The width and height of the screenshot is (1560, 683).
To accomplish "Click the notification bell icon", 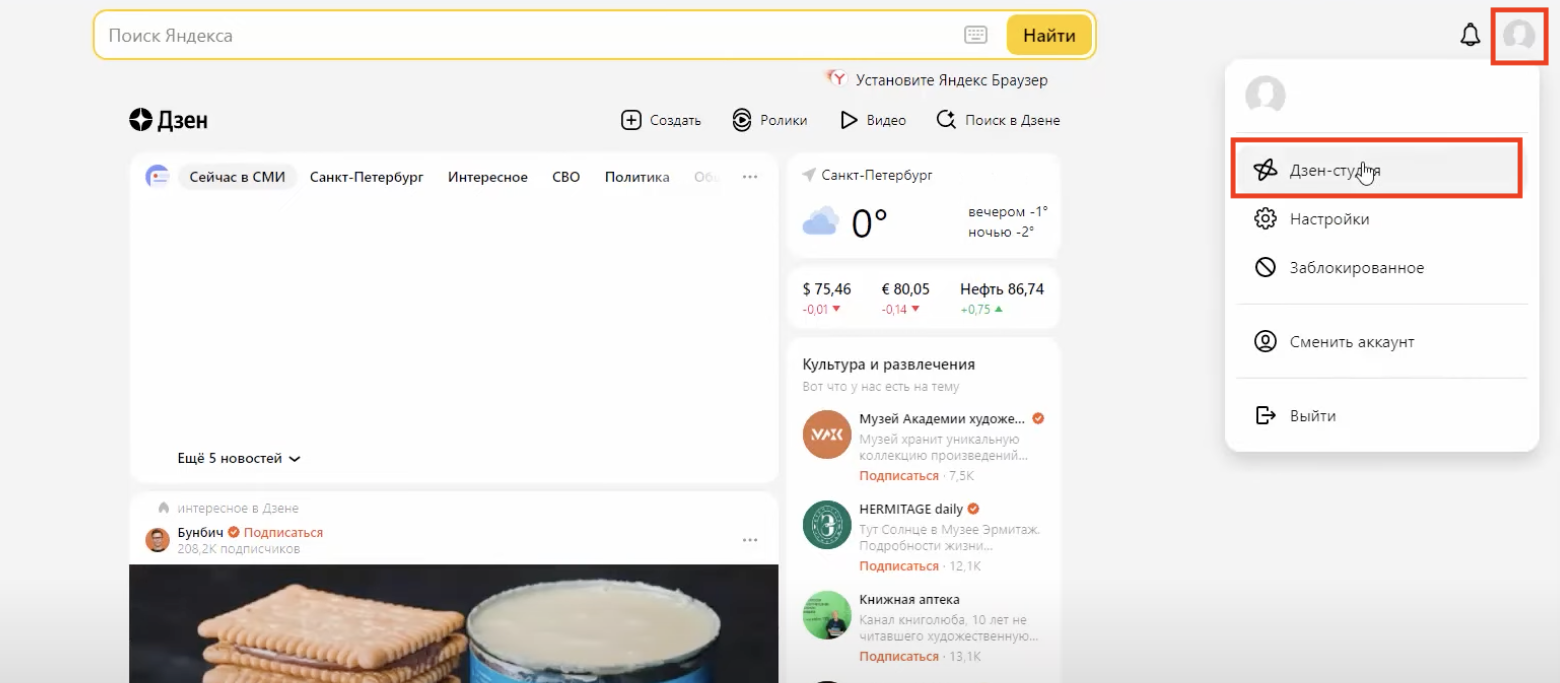I will click(x=1470, y=36).
